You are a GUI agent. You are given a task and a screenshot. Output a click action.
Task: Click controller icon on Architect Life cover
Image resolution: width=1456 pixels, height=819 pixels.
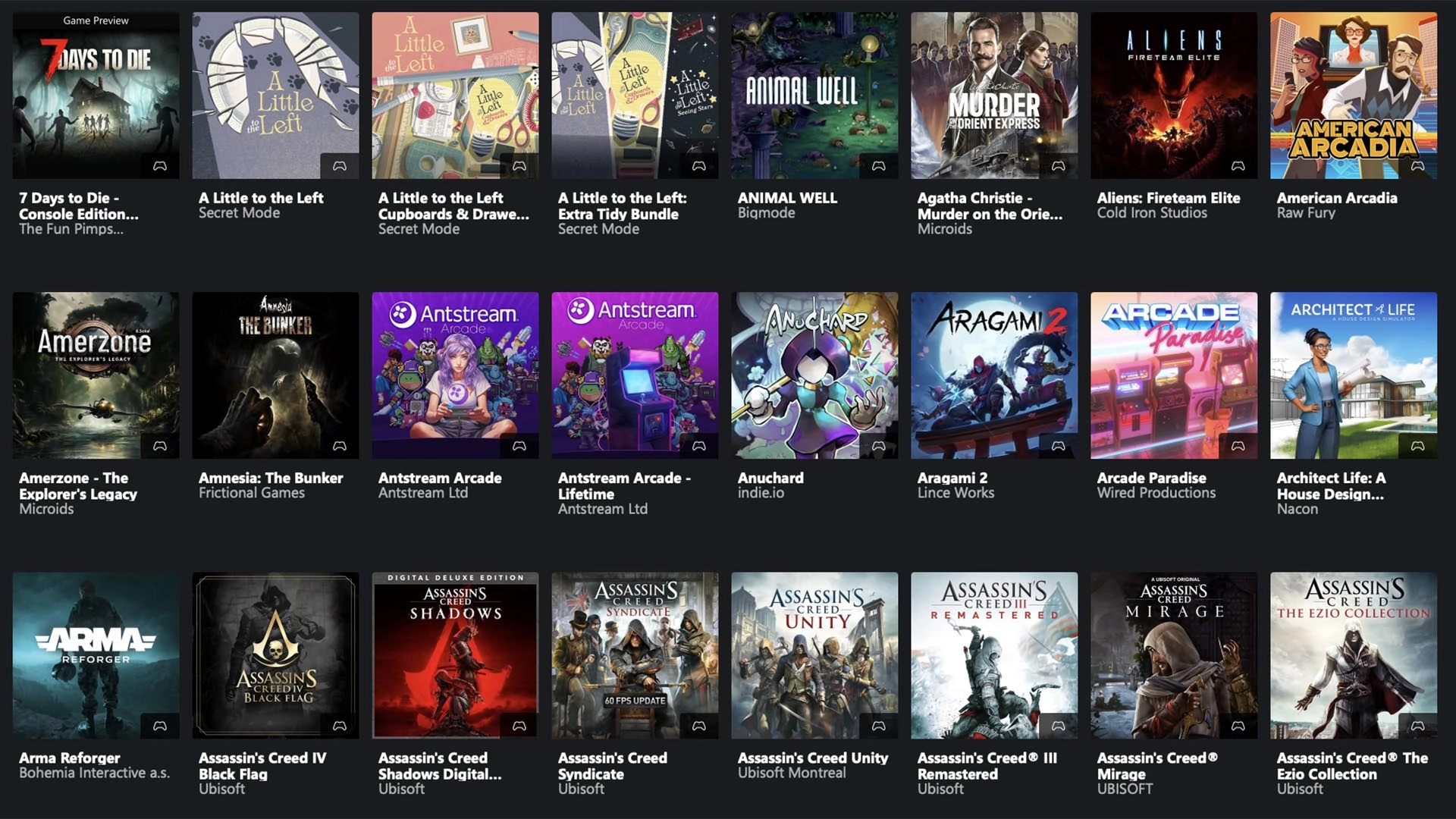coord(1418,446)
